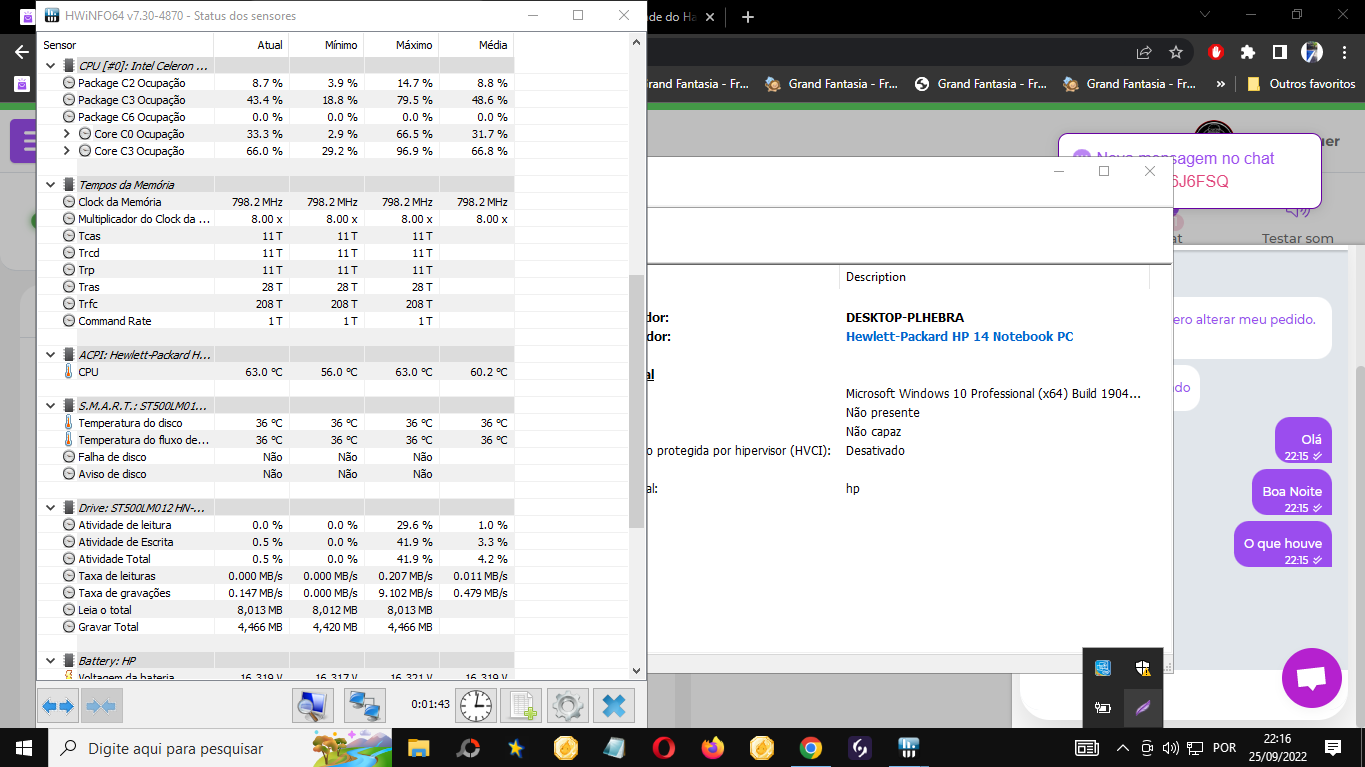
Task: Open Hewlett-Packard HP 14 Notebook PC link
Action: 960,337
